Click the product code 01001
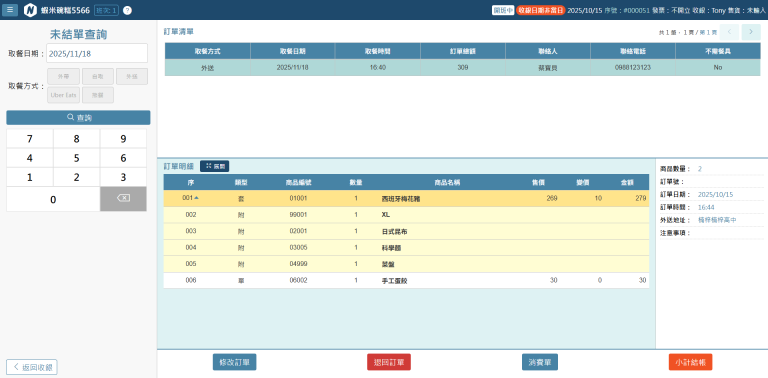Image resolution: width=768 pixels, height=378 pixels. pos(298,198)
